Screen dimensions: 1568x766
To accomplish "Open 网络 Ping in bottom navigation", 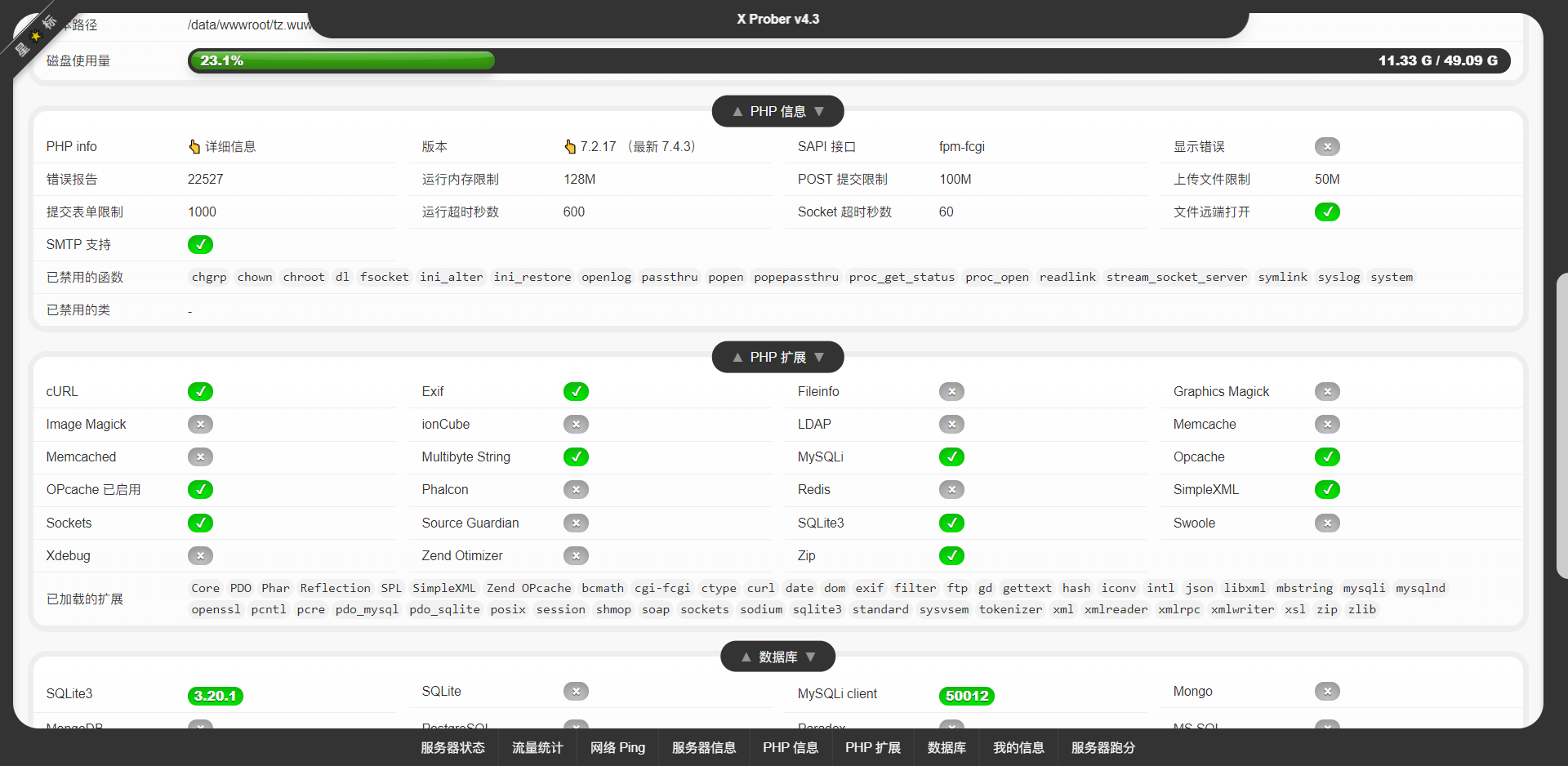I will tap(617, 747).
